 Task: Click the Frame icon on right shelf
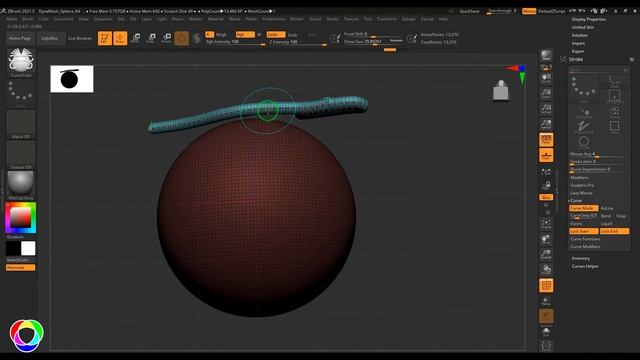[x=546, y=223]
